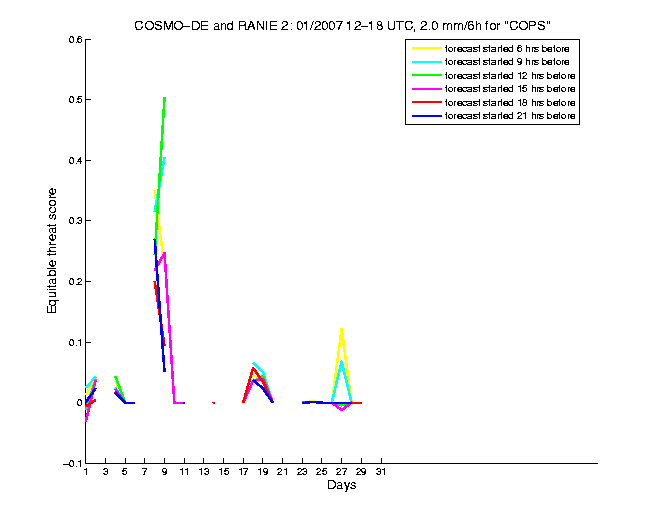Click the blue legend line for 21 hrs forecast
Viewport: 660px width, 520px height.
point(424,117)
